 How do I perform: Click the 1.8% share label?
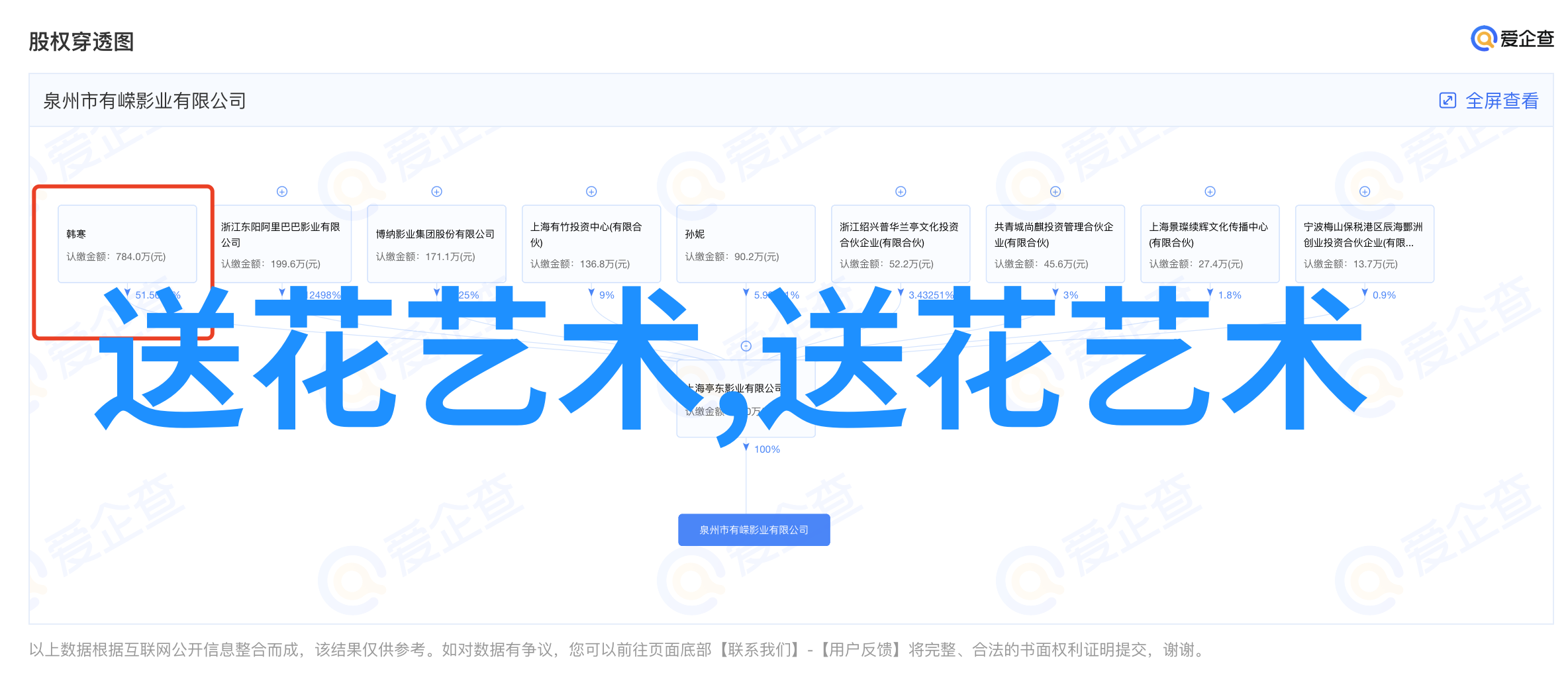click(1230, 295)
